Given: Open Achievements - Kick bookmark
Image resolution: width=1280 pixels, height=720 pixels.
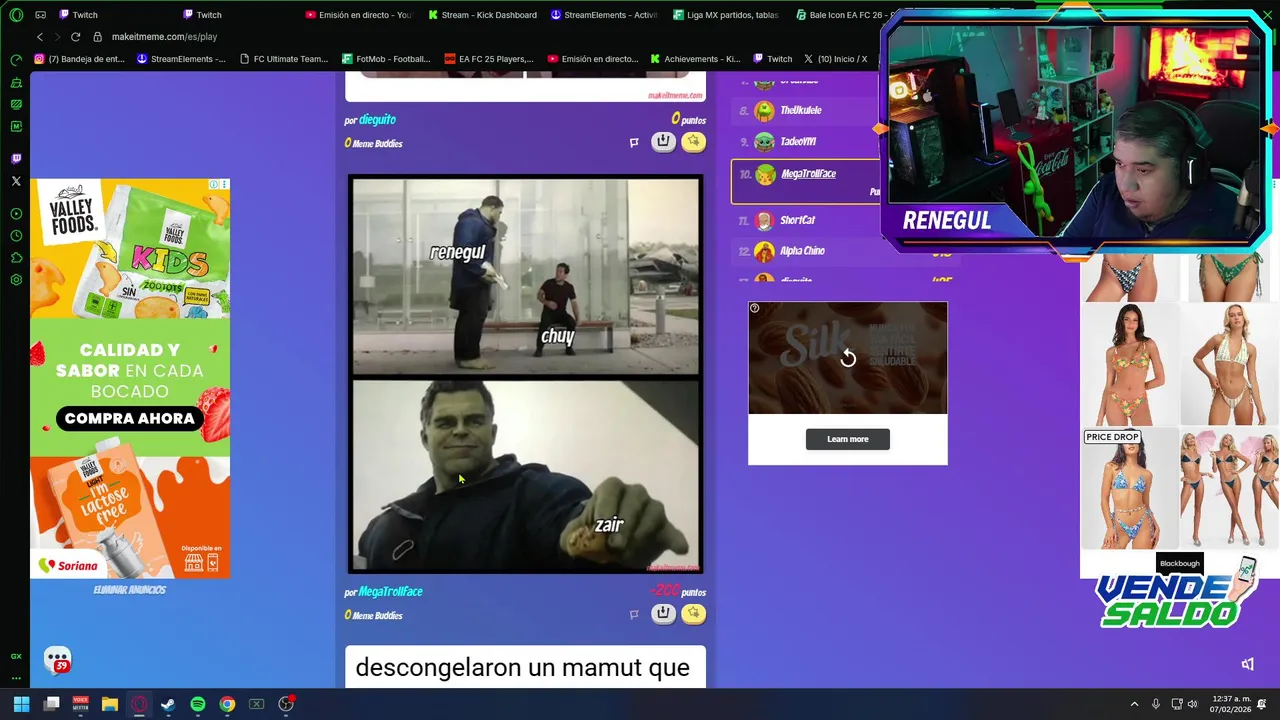Looking at the screenshot, I should point(695,59).
